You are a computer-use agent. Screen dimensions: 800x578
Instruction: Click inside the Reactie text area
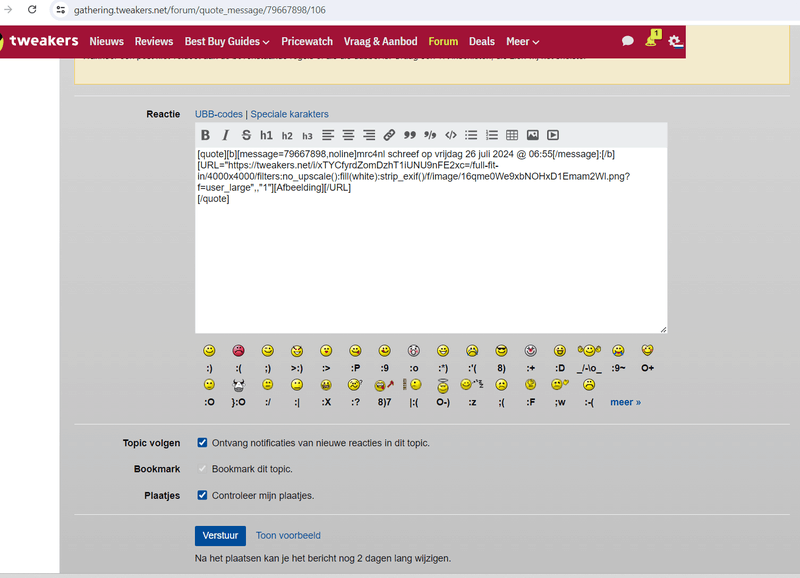431,240
